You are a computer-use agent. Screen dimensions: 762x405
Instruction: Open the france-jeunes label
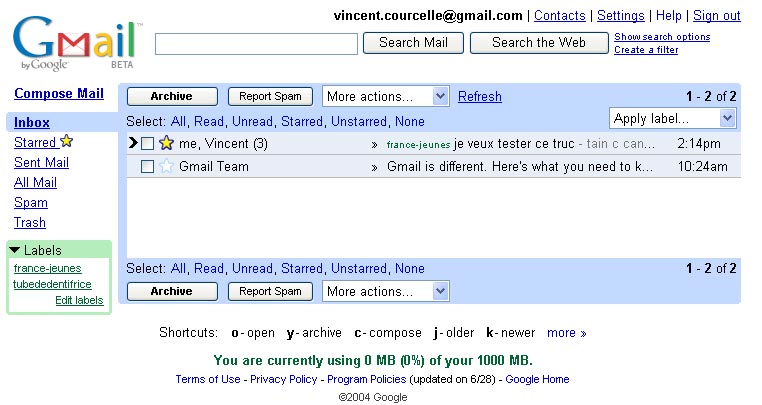coord(48,268)
